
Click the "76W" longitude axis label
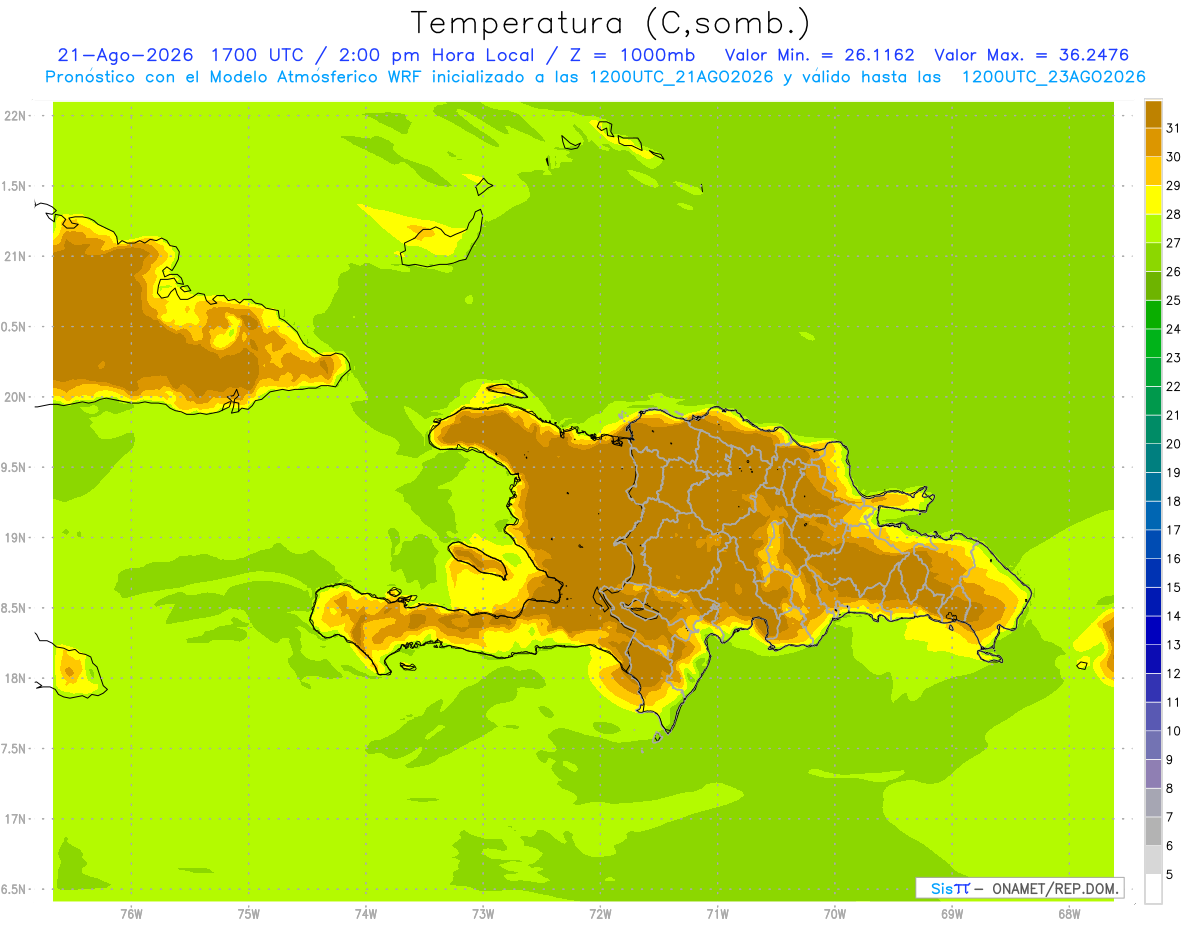[x=131, y=914]
